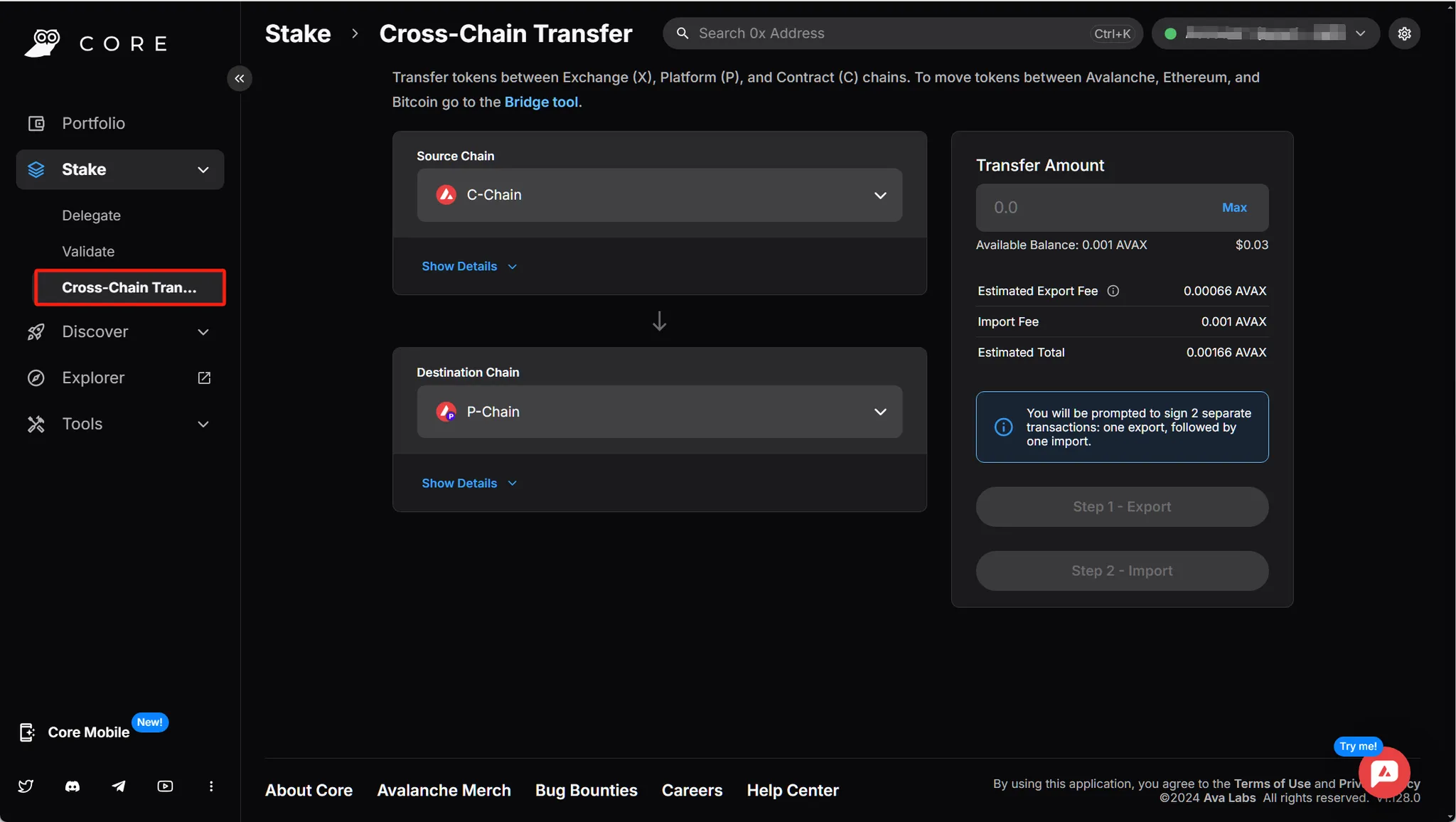Click the Discover rocket icon
Screen dimensions: 1456x822
36,331
